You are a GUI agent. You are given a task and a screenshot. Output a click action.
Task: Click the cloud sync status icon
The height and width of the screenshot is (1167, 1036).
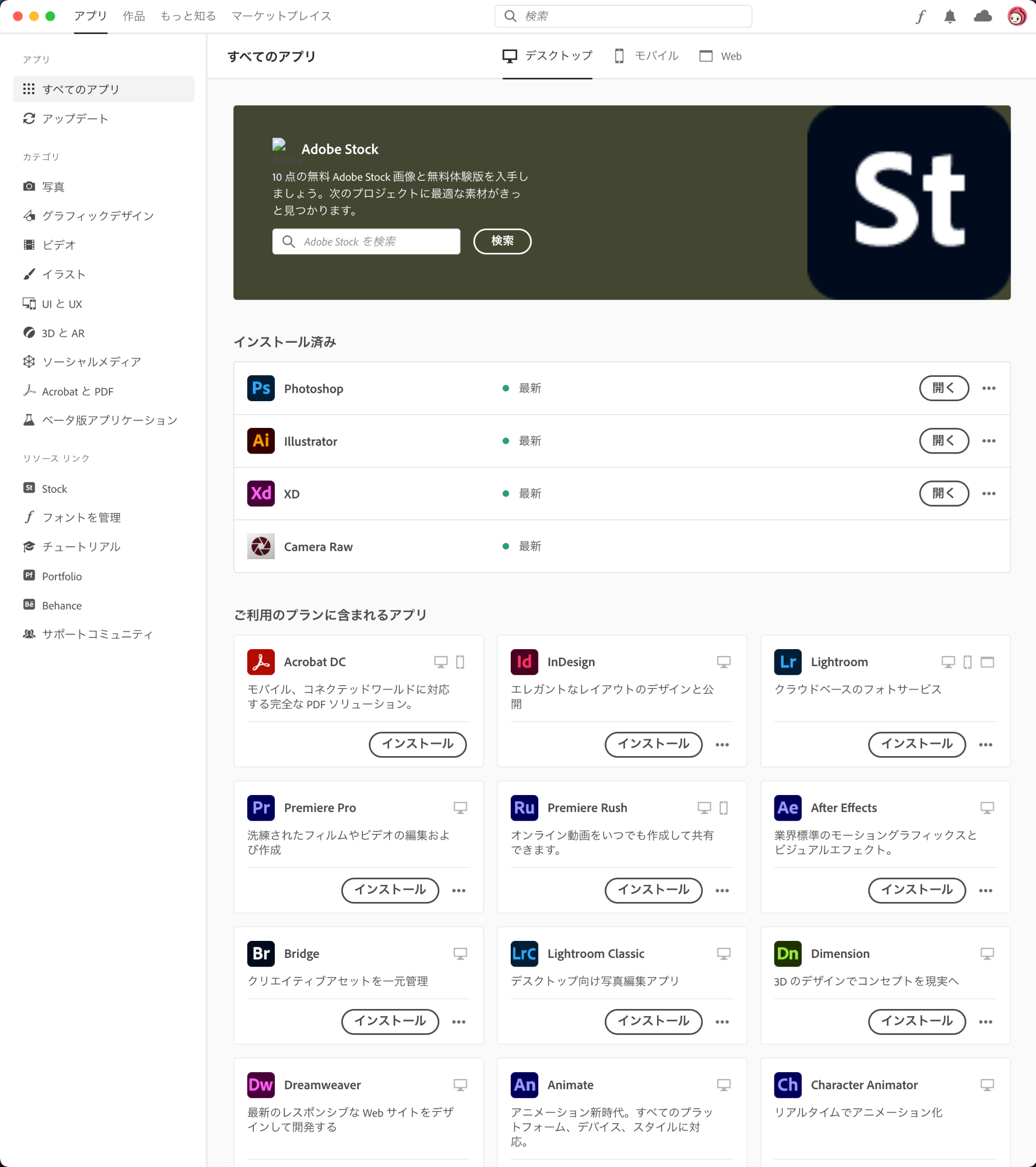pyautogui.click(x=982, y=17)
